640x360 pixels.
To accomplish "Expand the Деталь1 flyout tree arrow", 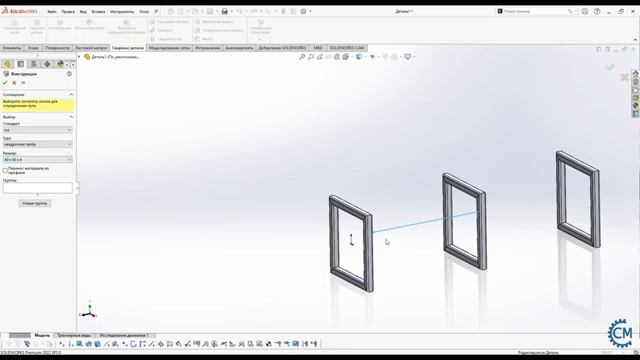I will (79, 57).
